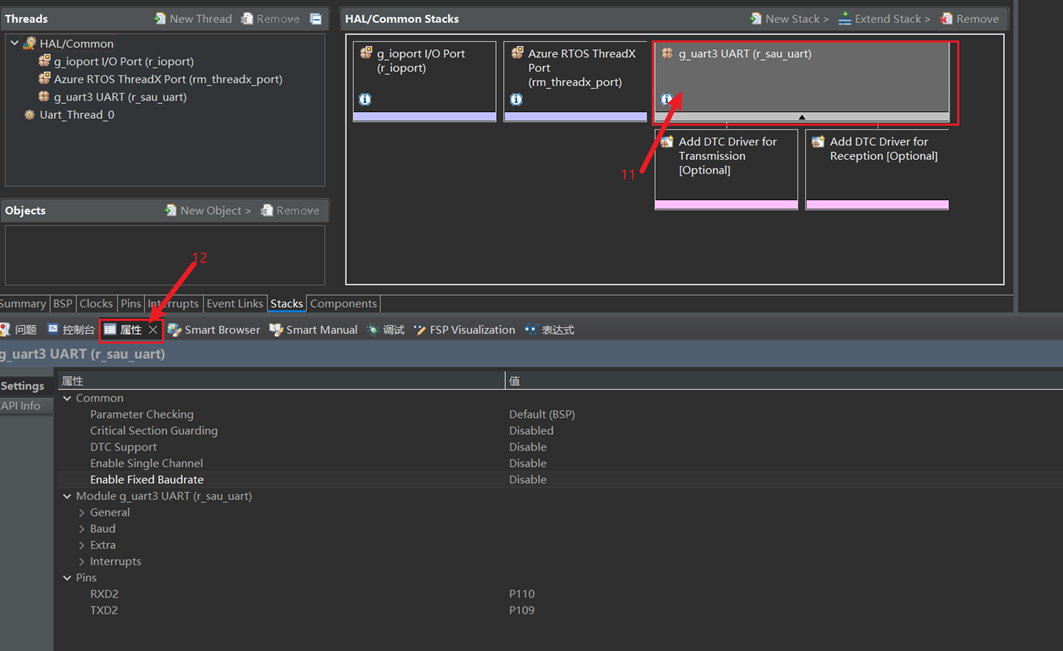Open the API Info side tab

21,406
